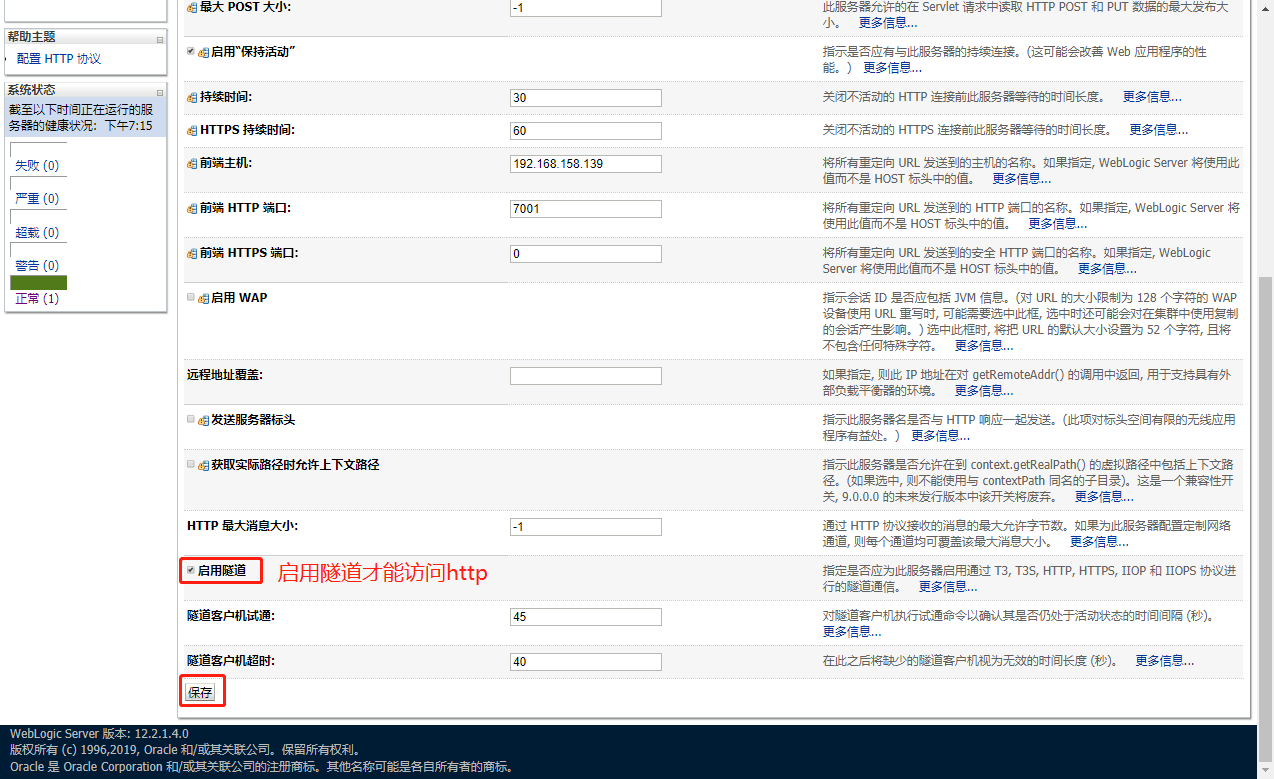Open the 超载 (0) status link
This screenshot has width=1274, height=779.
click(37, 233)
